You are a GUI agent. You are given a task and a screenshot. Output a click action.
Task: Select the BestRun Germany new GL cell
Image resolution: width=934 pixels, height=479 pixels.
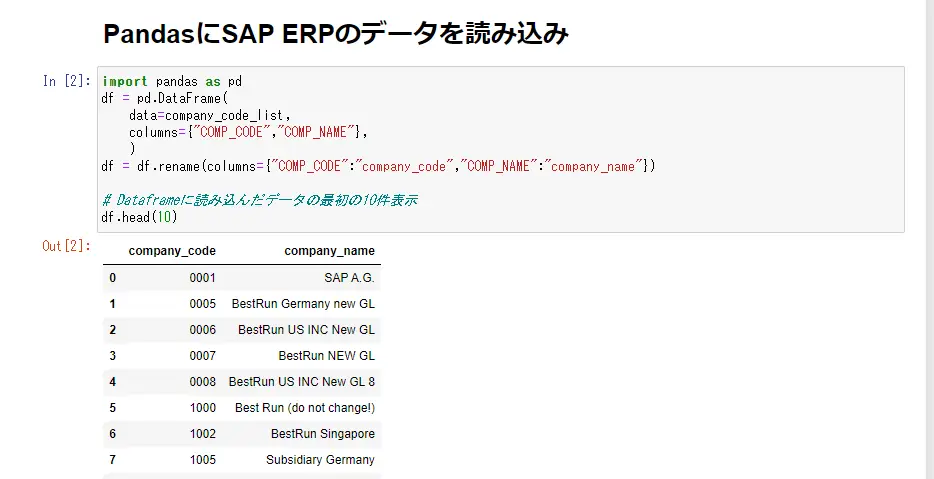point(303,304)
